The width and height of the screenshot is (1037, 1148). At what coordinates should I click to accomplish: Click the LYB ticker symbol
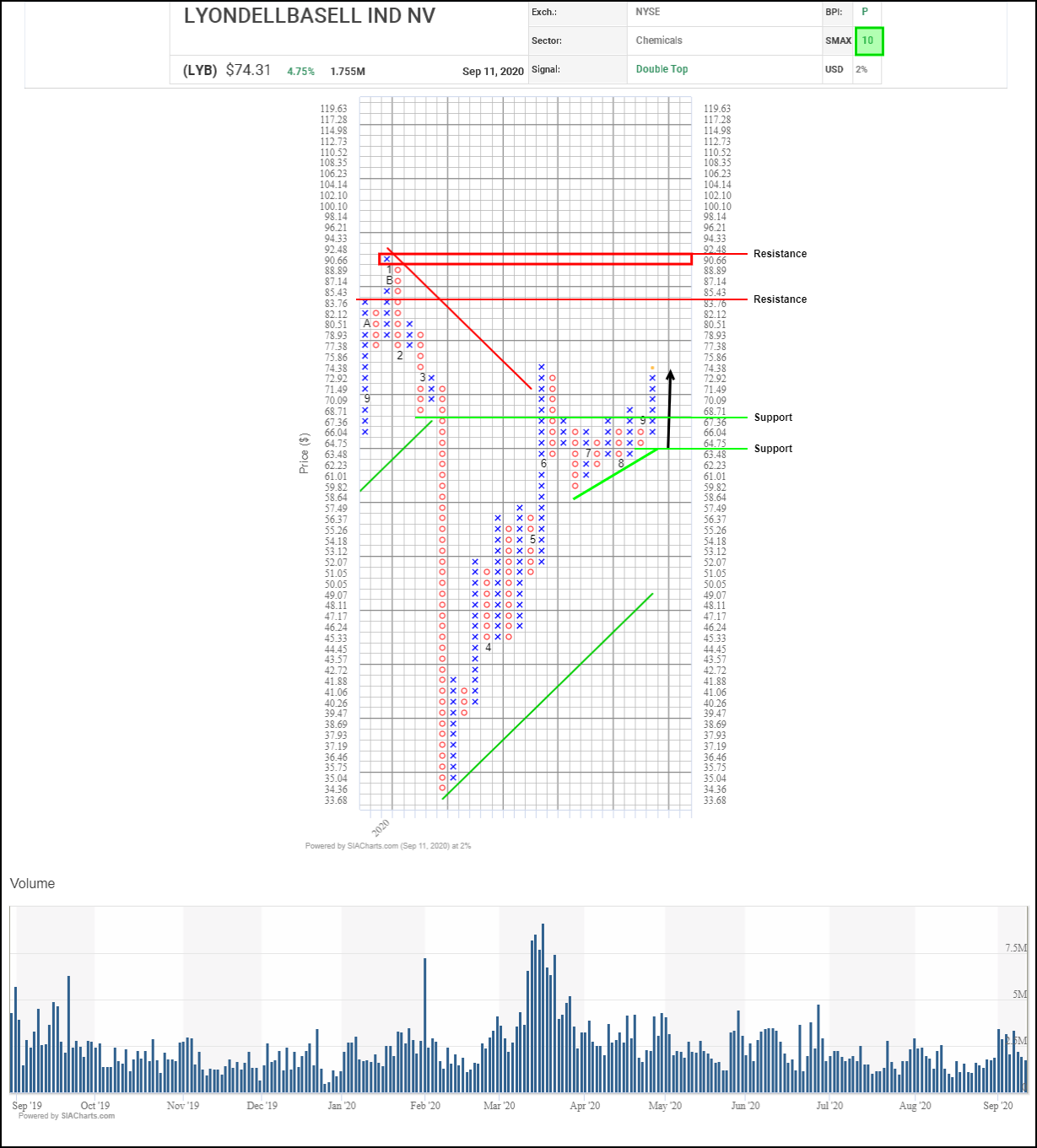tap(200, 71)
